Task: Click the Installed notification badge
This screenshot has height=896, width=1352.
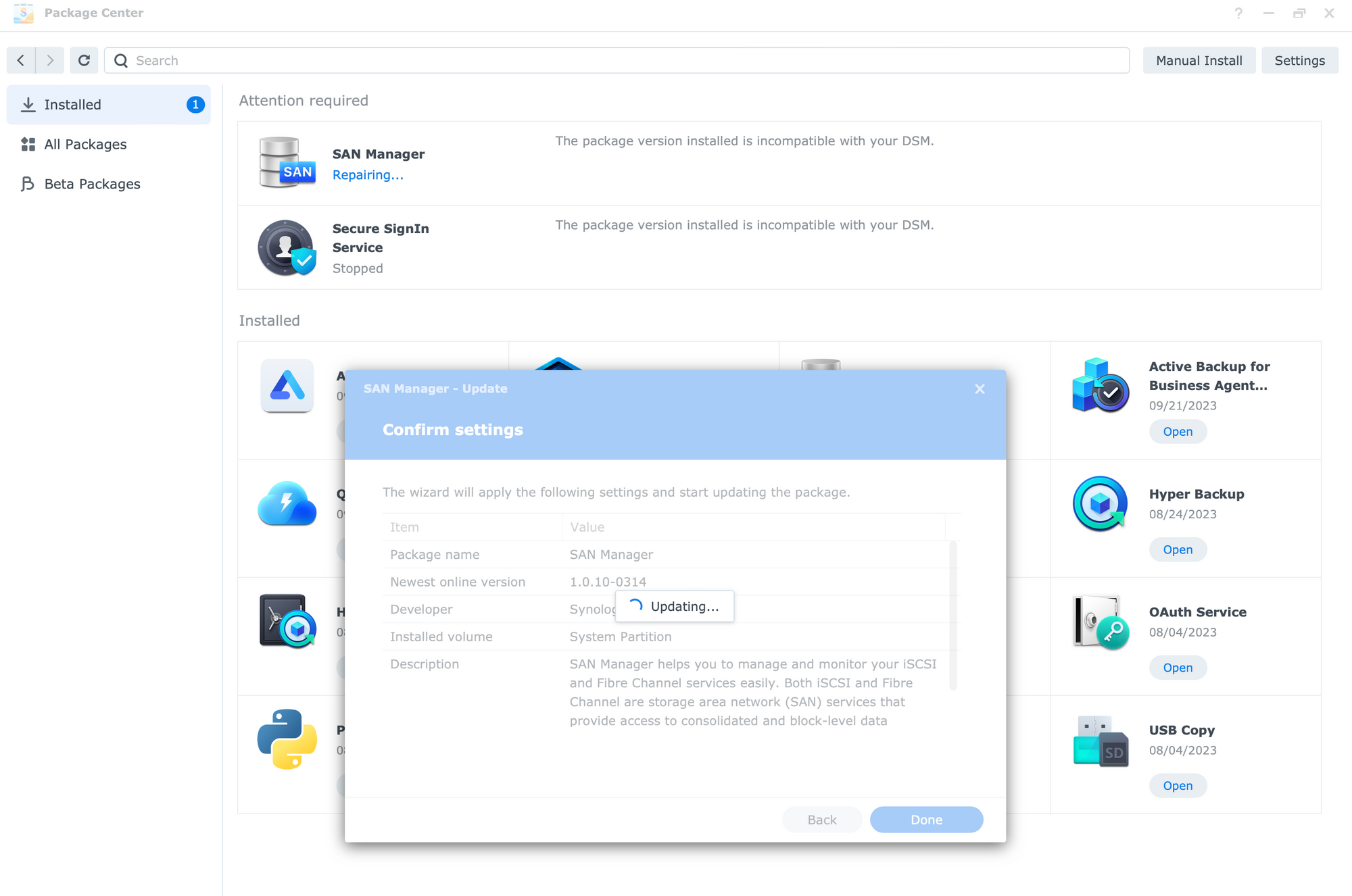Action: (x=195, y=105)
